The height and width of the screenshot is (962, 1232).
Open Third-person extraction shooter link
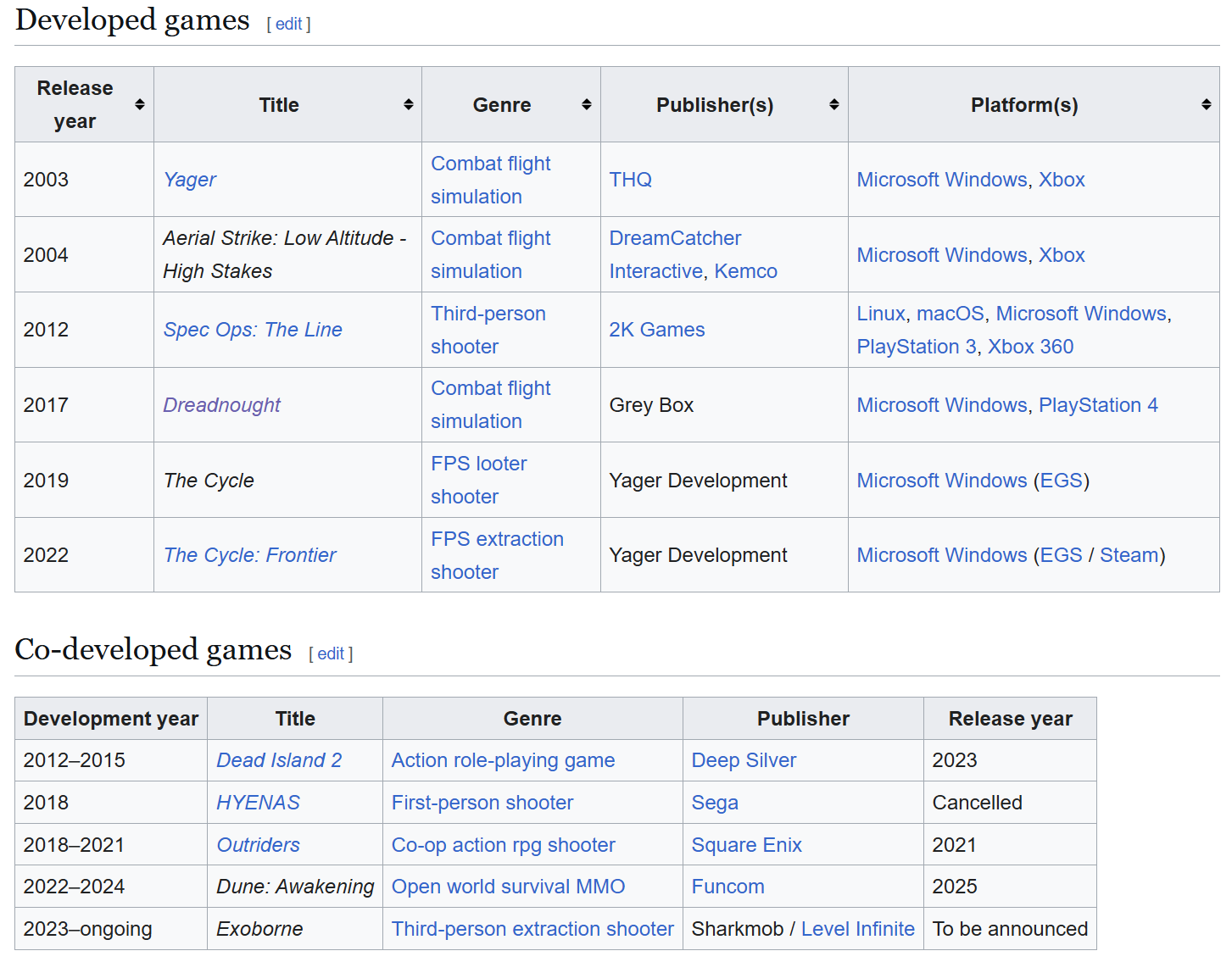(x=532, y=929)
